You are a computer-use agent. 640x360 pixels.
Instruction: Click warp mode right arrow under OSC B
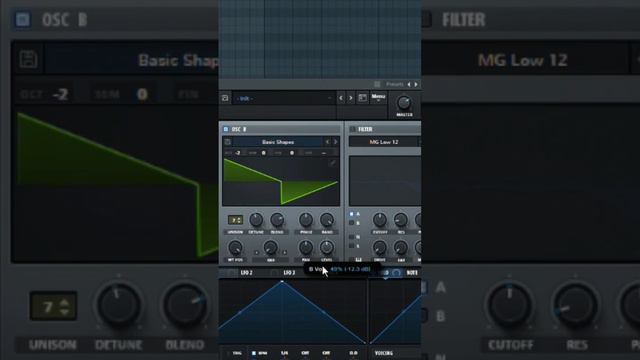(x=284, y=252)
